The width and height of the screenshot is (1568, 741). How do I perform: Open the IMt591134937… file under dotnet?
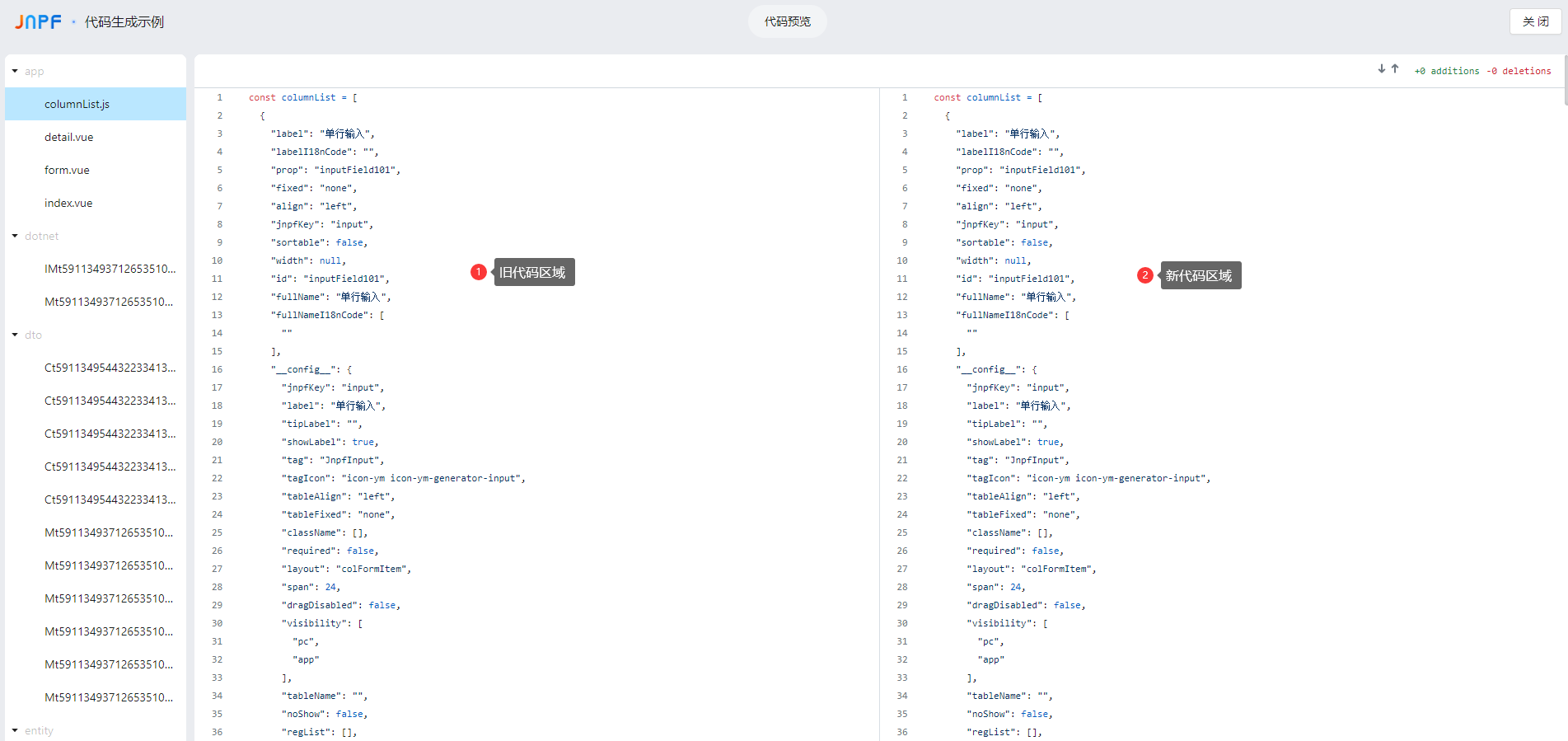pyautogui.click(x=110, y=270)
